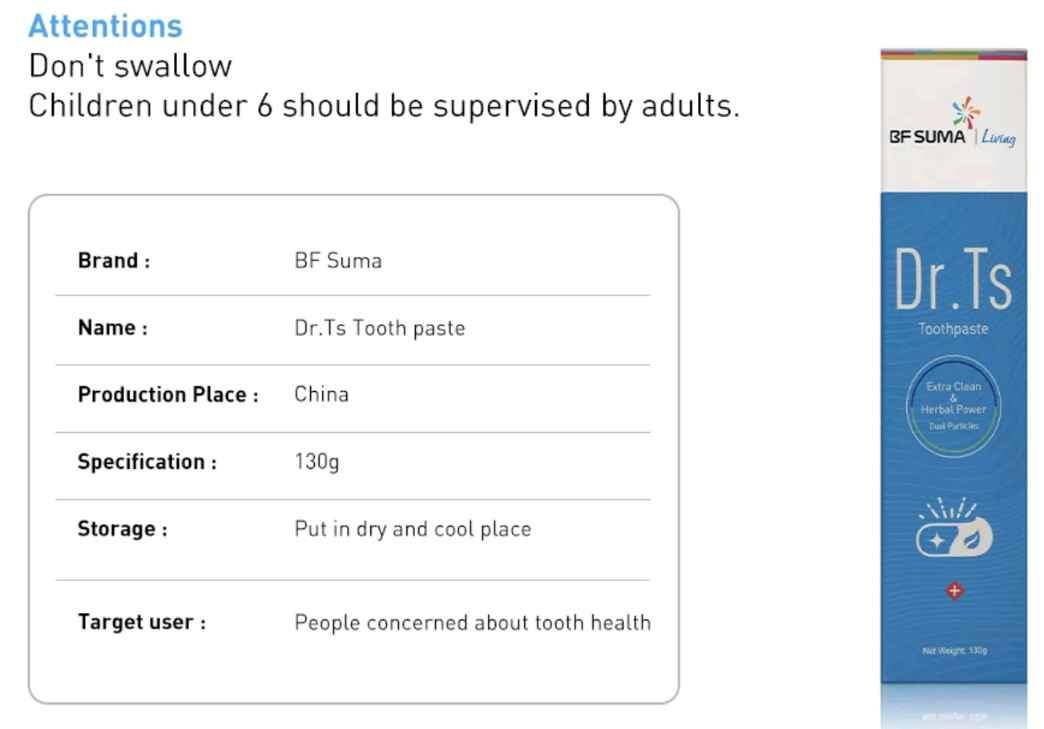Click the dual-particle capsule icon
Screen dimensions: 1044x729
click(954, 538)
